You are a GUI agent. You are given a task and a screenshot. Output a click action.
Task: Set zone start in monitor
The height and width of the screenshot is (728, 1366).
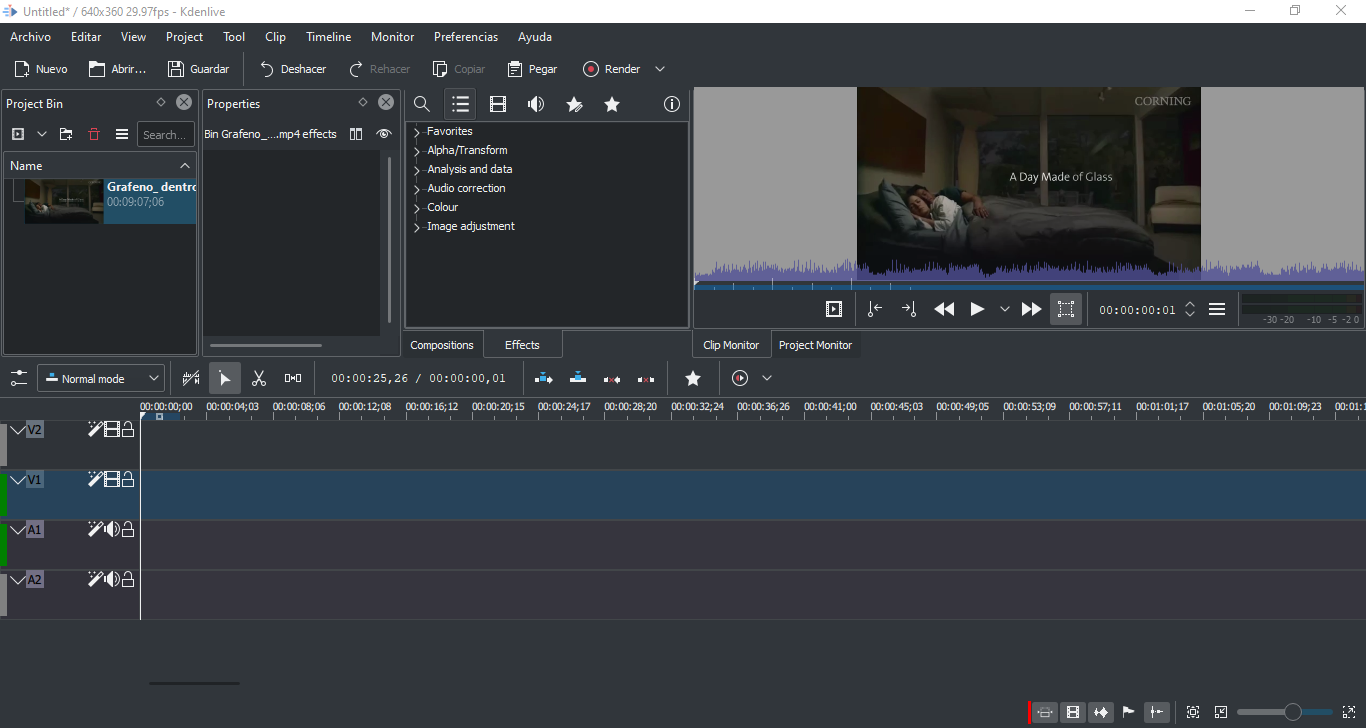click(875, 309)
